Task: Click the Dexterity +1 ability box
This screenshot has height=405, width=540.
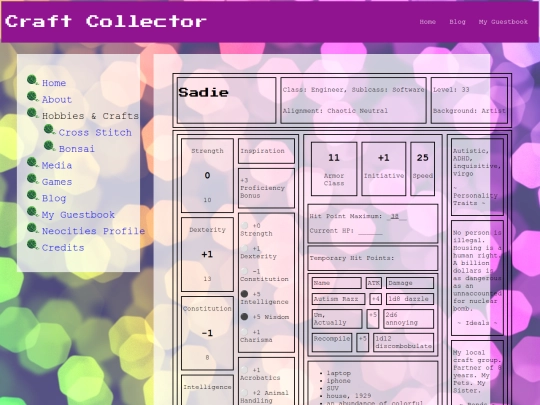Action: 207,254
